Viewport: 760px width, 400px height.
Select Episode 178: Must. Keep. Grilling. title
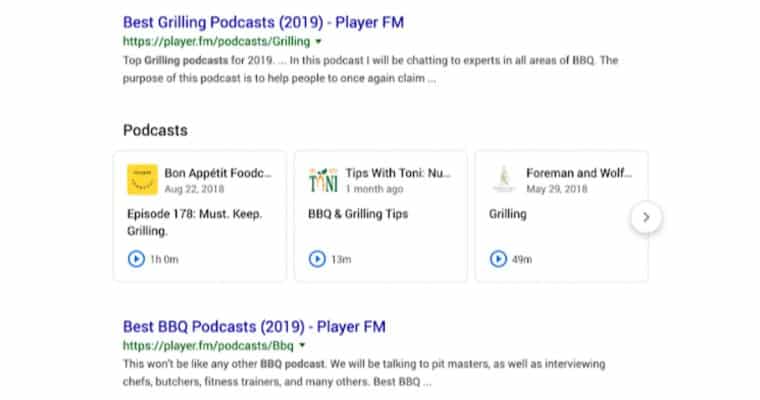point(194,222)
